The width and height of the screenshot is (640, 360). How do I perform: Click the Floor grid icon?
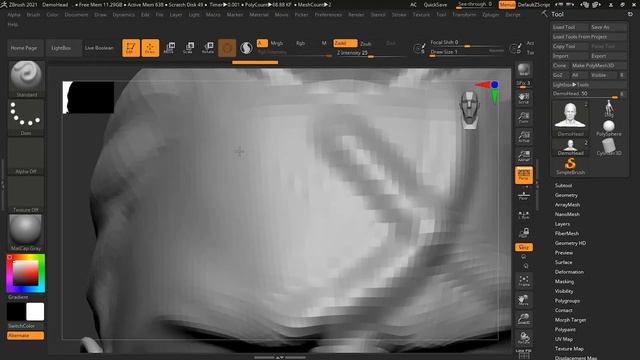pos(524,195)
